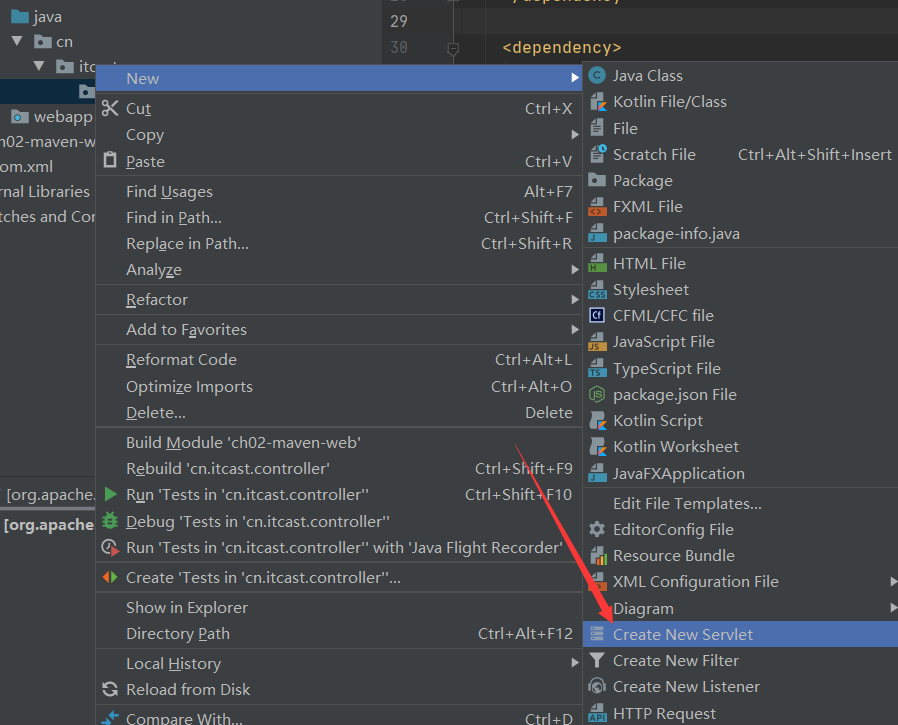Viewport: 898px width, 725px height.
Task: Click the HTTP Request API icon
Action: pos(597,713)
